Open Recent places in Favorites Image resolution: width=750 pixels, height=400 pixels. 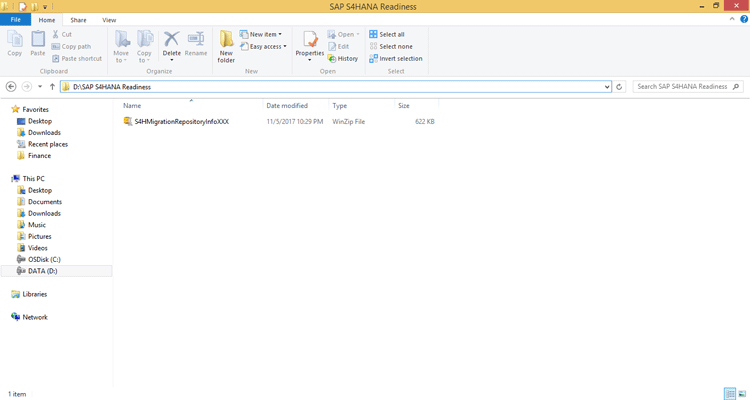point(43,144)
